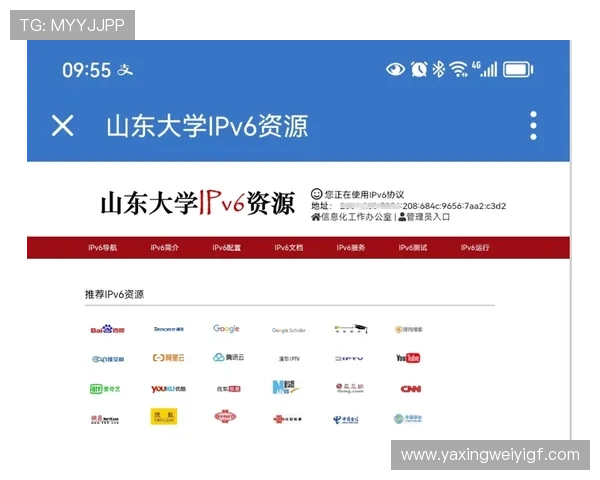The image size is (600, 480).
Task: Open the Baidu logo link
Action: [x=108, y=329]
